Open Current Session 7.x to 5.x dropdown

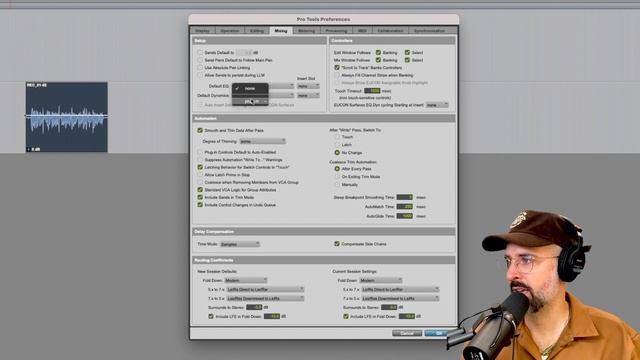pos(400,298)
